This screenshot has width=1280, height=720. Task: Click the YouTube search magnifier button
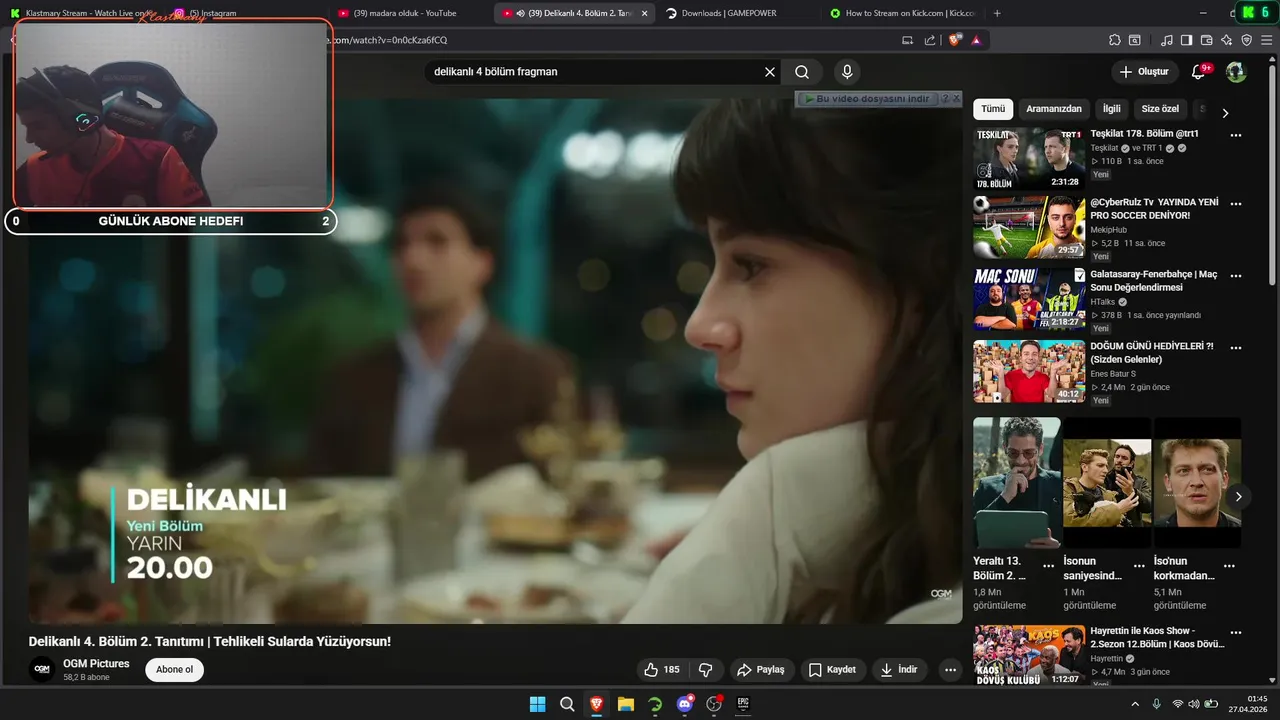pos(802,72)
